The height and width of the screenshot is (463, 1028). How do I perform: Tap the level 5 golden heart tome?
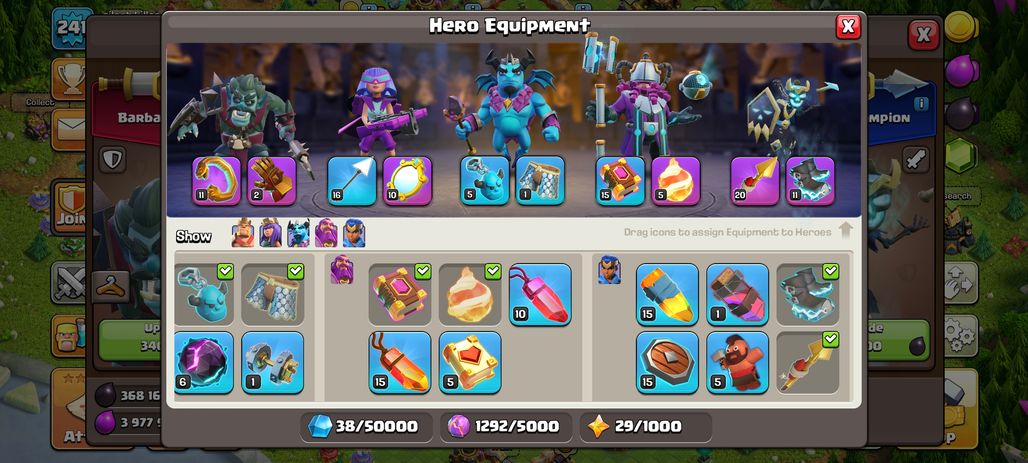tap(470, 363)
